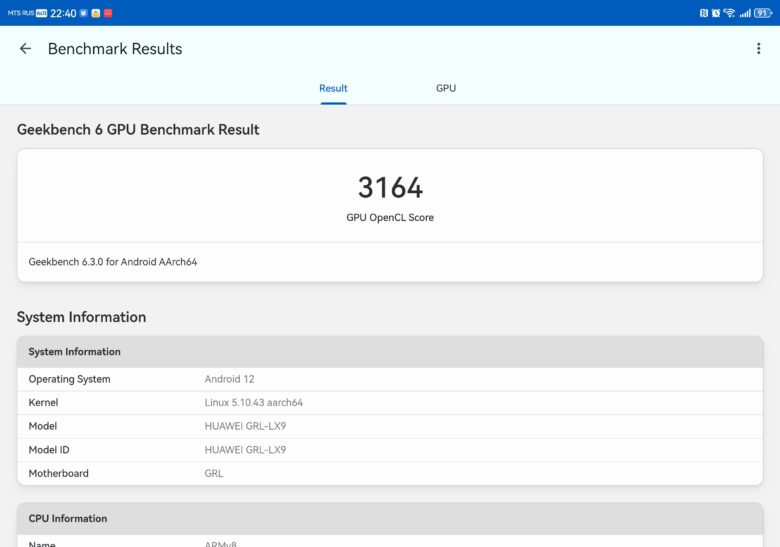Tap the battery 91 indicator

coord(763,13)
